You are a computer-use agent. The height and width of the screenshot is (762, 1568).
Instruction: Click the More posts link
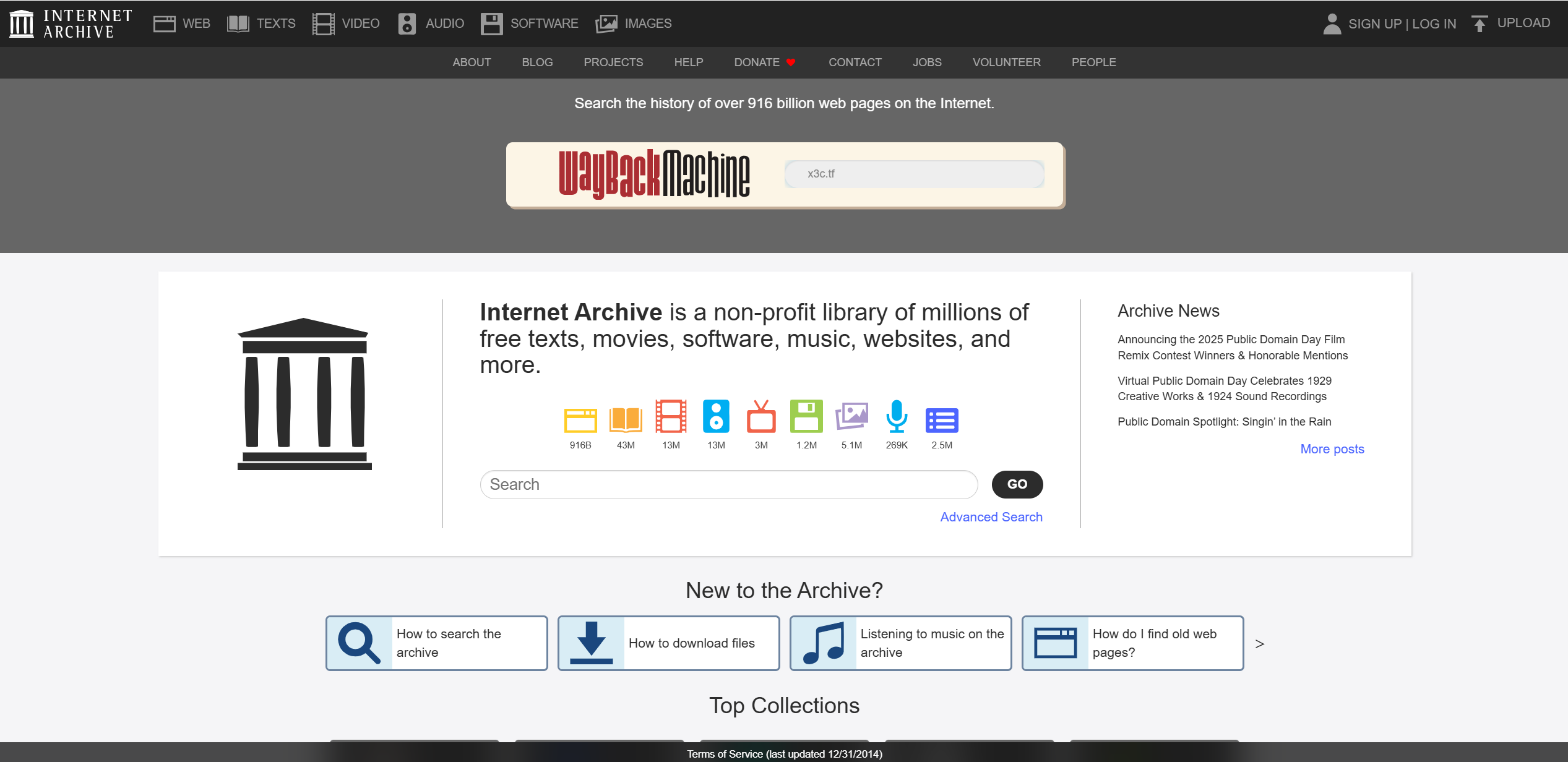click(1332, 449)
